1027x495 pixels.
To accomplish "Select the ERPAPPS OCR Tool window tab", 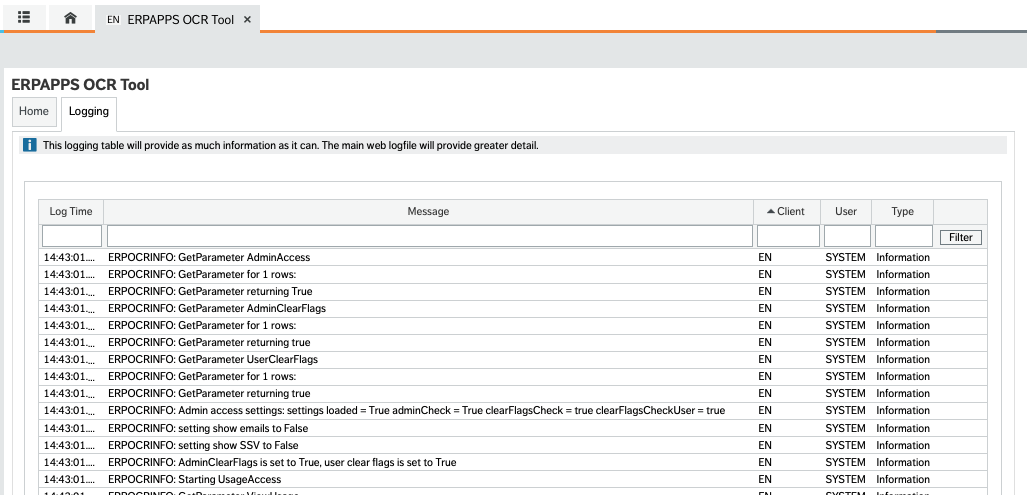I will point(180,19).
